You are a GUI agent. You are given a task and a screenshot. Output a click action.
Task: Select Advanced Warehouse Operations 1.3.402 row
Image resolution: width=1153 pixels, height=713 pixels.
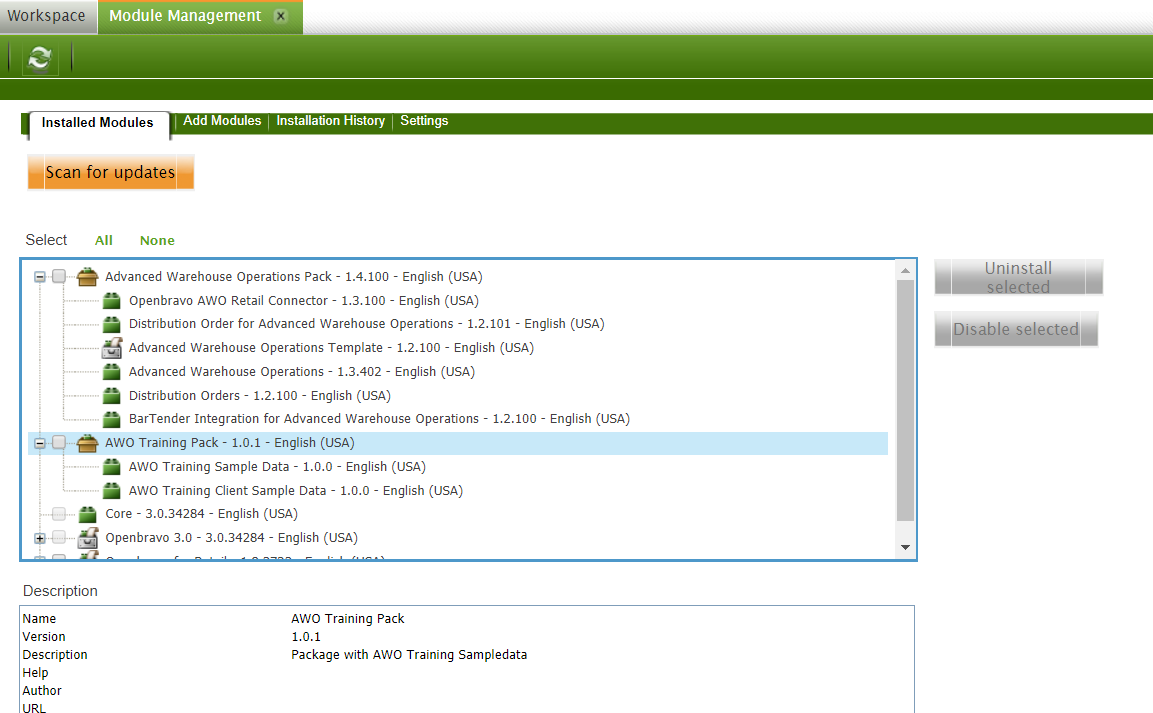click(301, 372)
